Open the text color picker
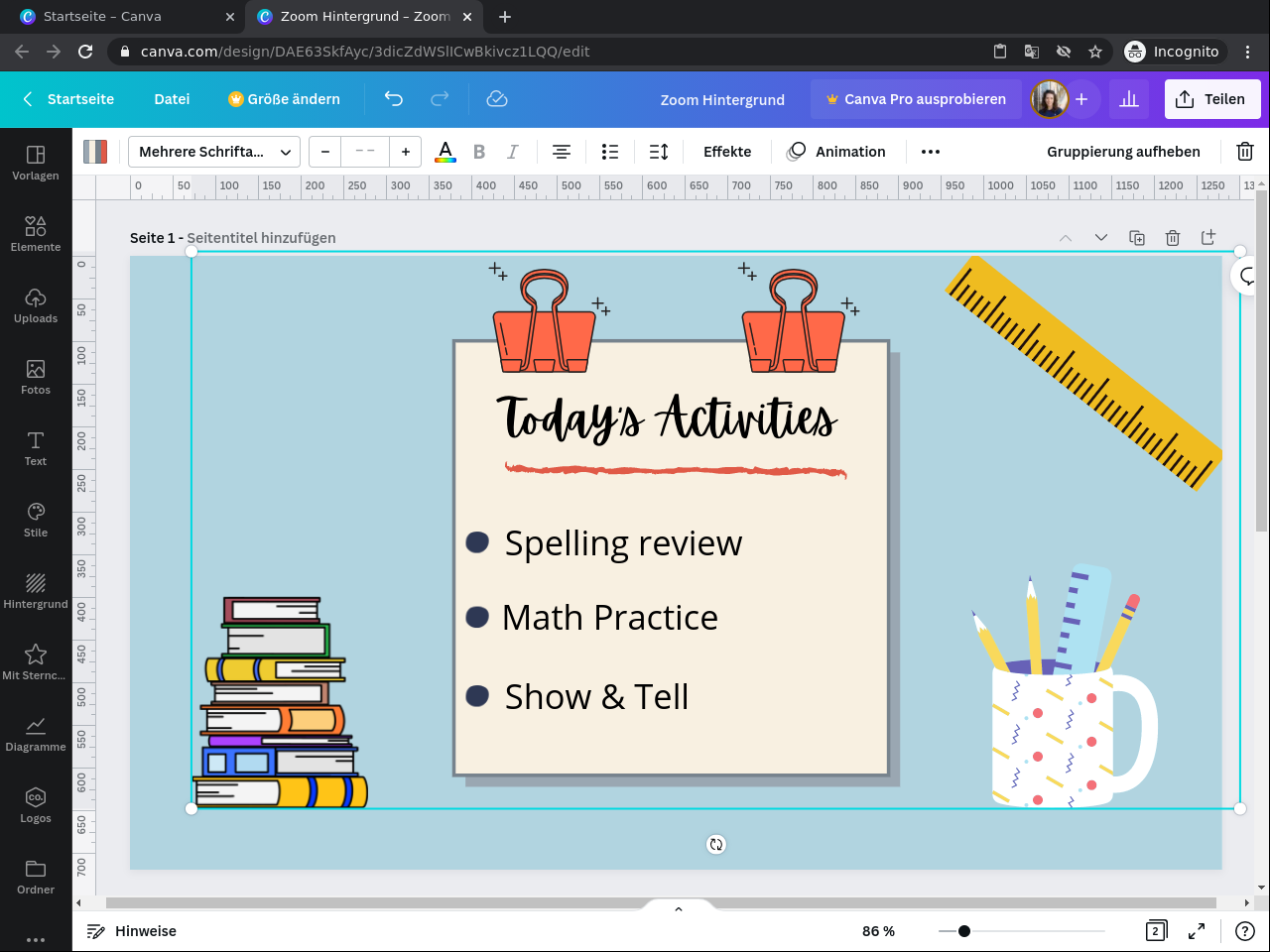Screen dimensions: 1270x952 point(445,152)
